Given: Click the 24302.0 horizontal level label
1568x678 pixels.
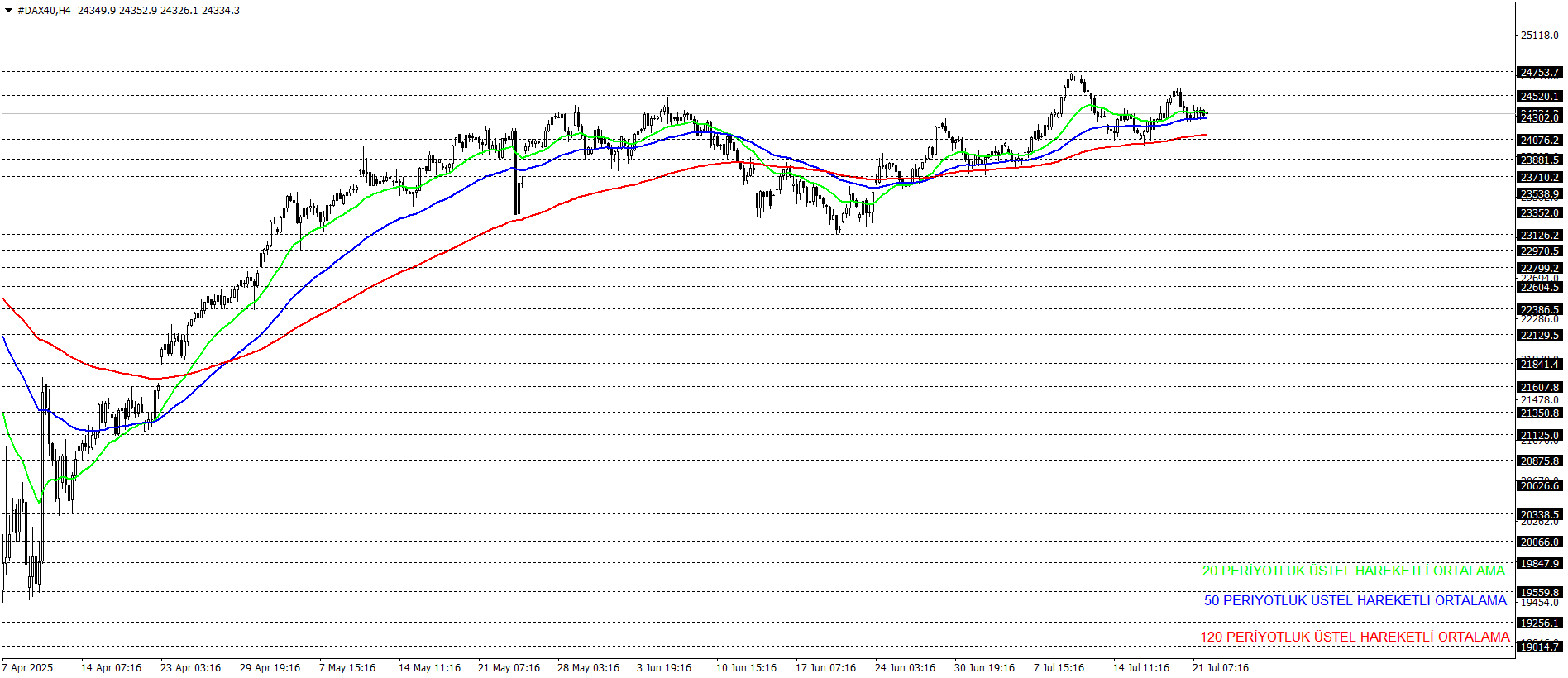Looking at the screenshot, I should click(1540, 118).
